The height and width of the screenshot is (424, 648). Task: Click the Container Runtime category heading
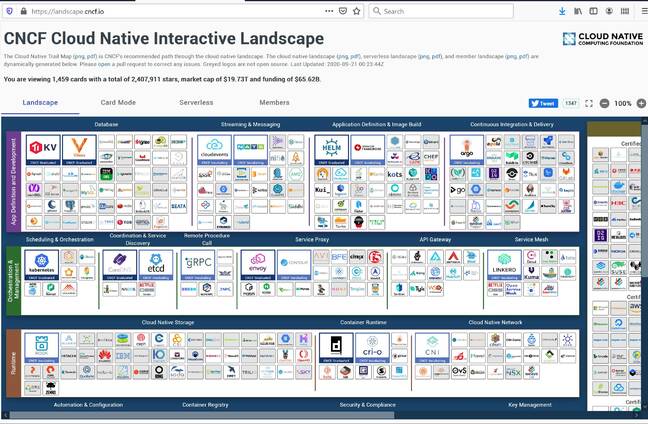coord(363,322)
